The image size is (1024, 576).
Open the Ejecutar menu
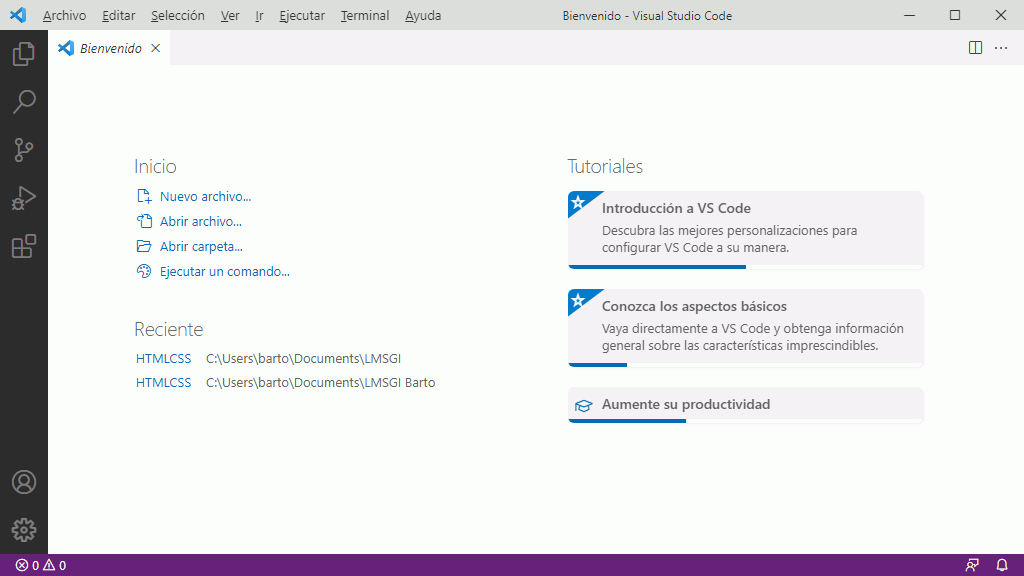302,15
